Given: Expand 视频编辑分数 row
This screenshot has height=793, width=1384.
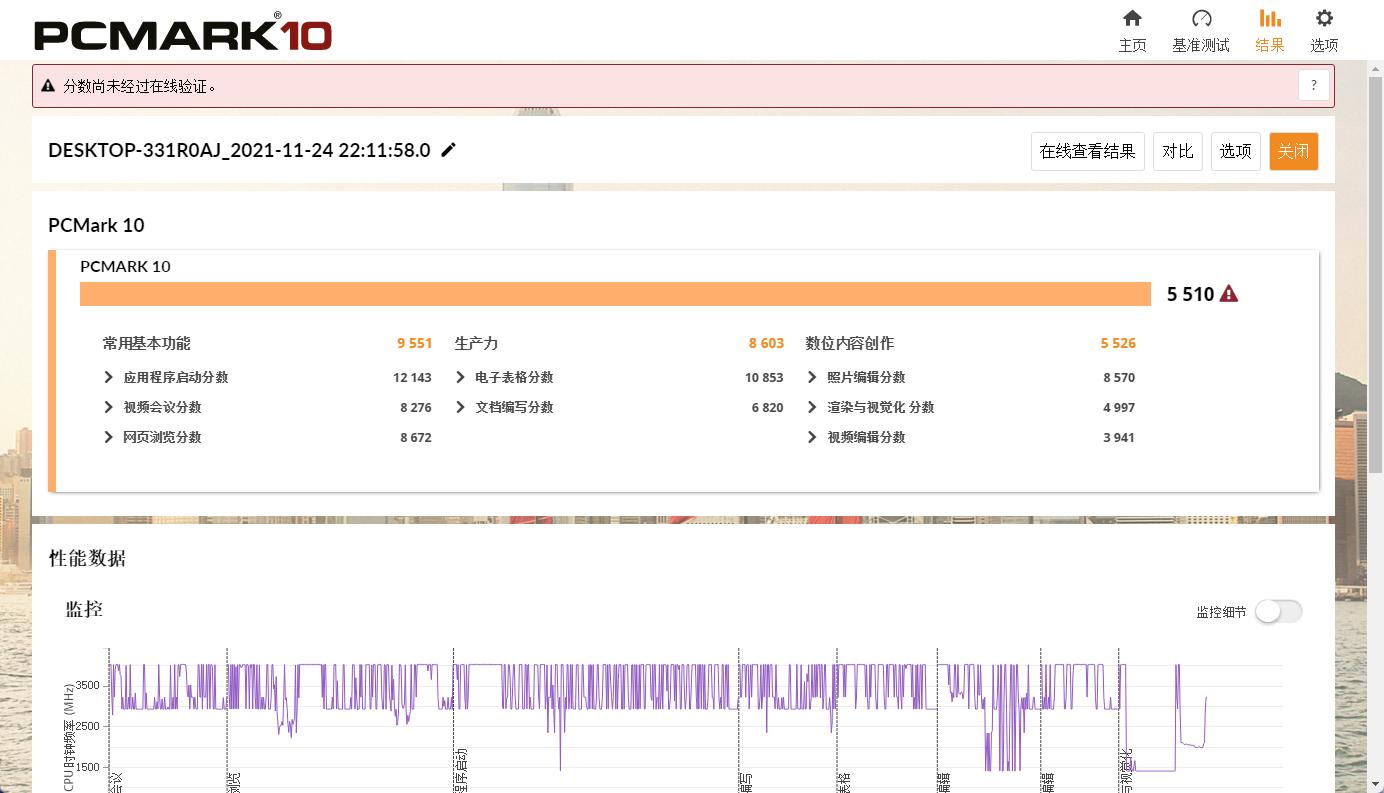Looking at the screenshot, I should pos(813,437).
